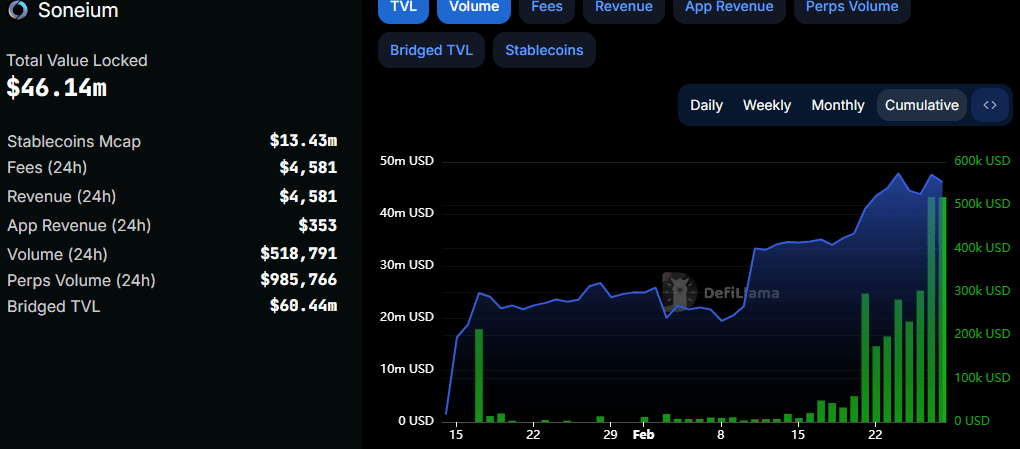The width and height of the screenshot is (1020, 449).
Task: Enable Bridged TVL chart metric
Action: pyautogui.click(x=431, y=50)
